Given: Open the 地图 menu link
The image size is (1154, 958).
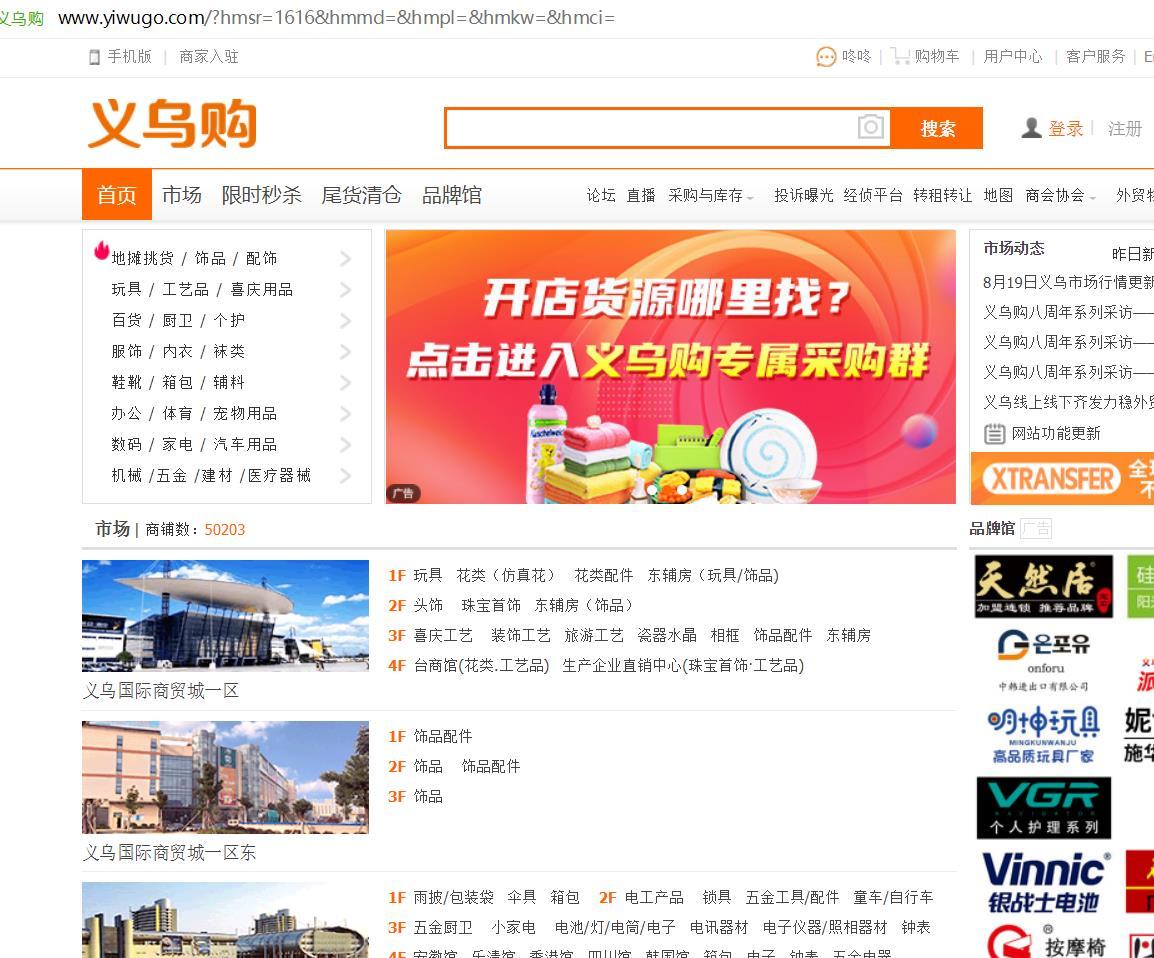Looking at the screenshot, I should [x=998, y=195].
